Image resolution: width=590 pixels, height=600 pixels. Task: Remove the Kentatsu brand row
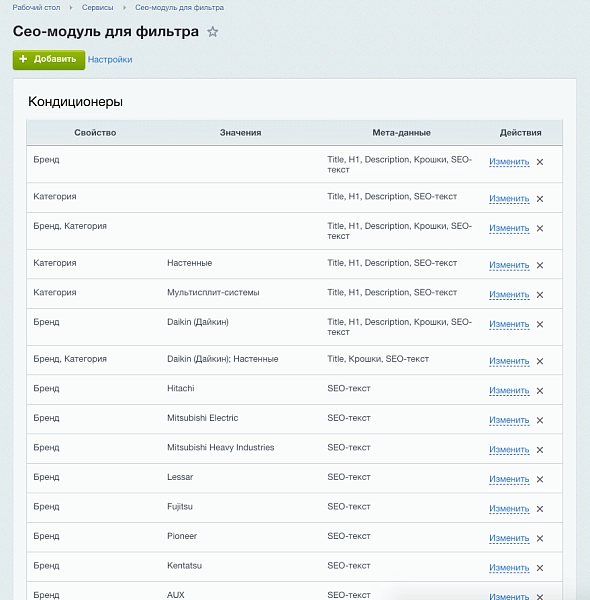click(539, 568)
